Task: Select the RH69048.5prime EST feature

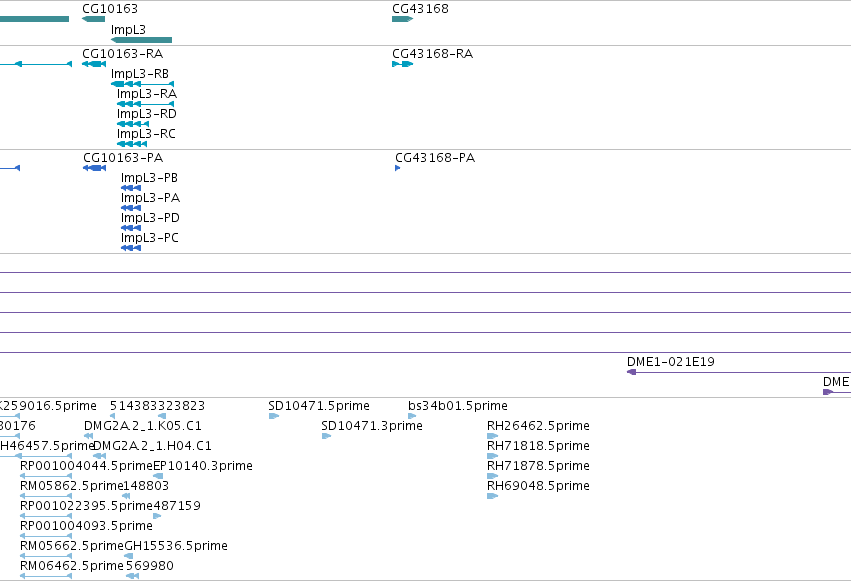Action: coord(492,496)
